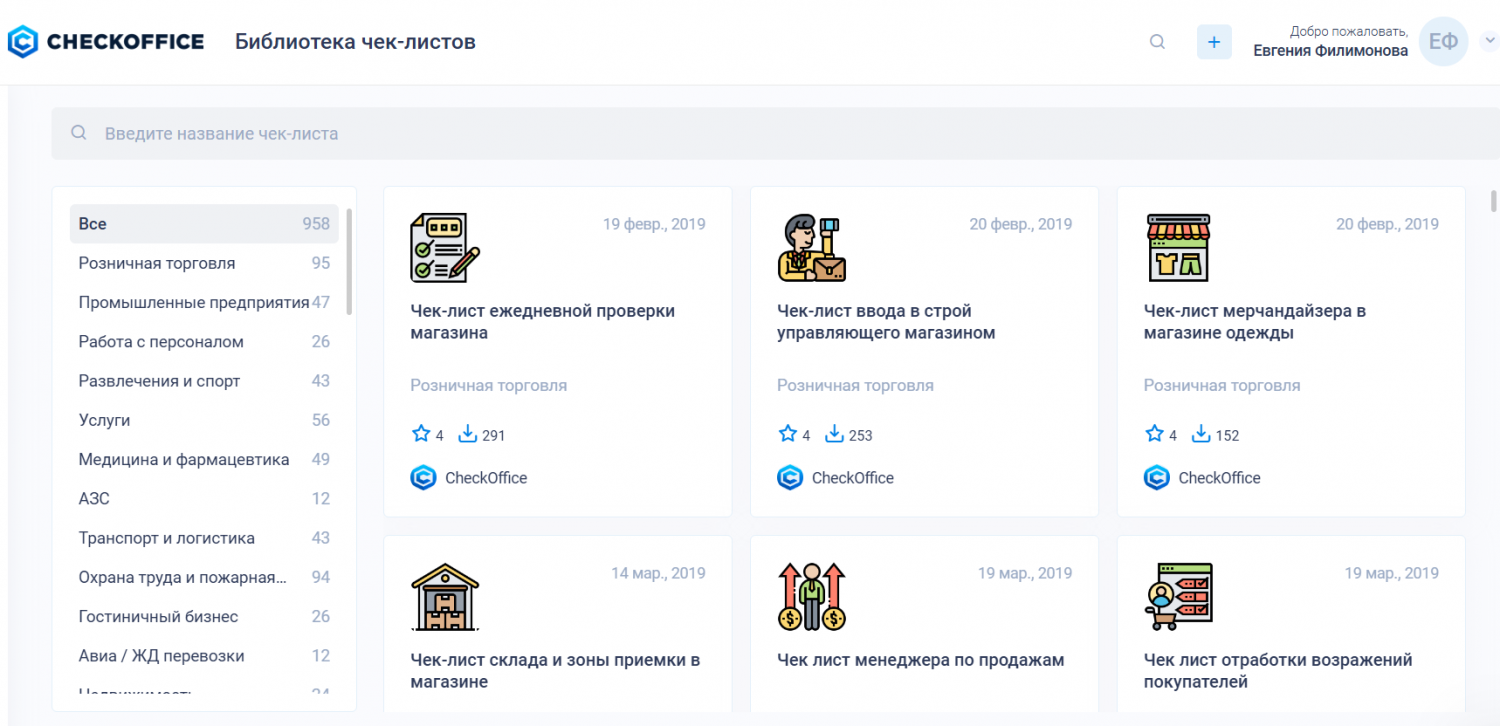This screenshot has width=1500, height=726.
Task: Click star icon on merchandiser checklist card
Action: point(1154,434)
